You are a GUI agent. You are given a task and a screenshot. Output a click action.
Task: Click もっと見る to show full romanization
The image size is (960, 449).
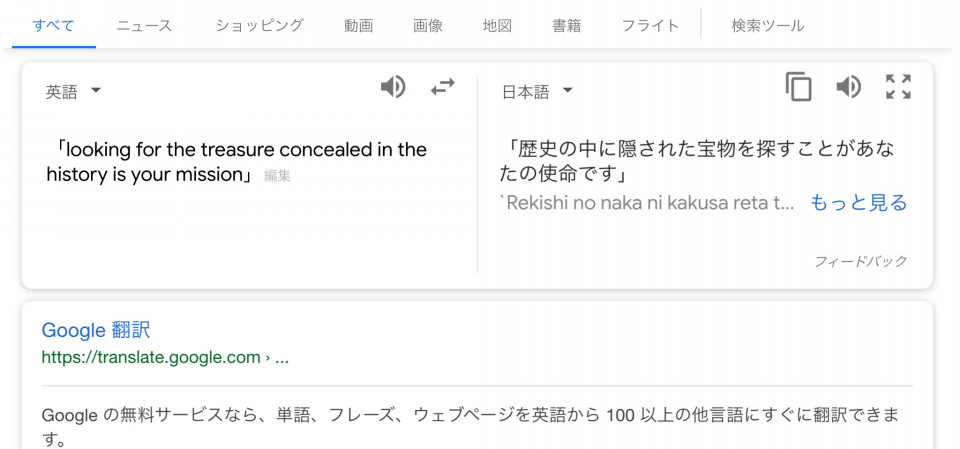858,203
